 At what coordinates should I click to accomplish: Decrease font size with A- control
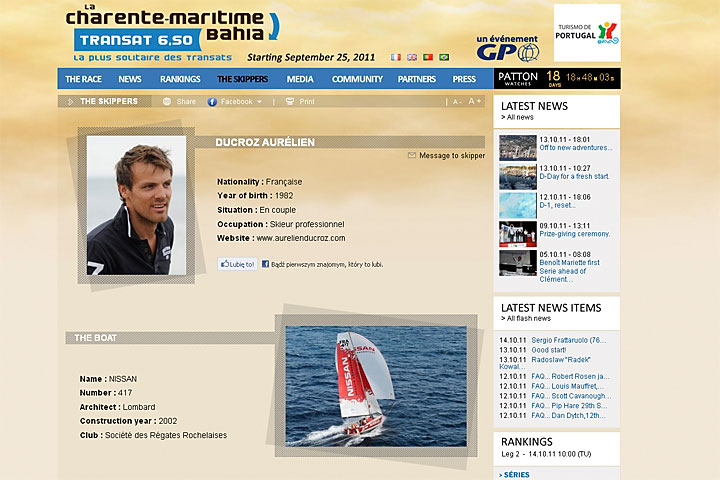[456, 102]
